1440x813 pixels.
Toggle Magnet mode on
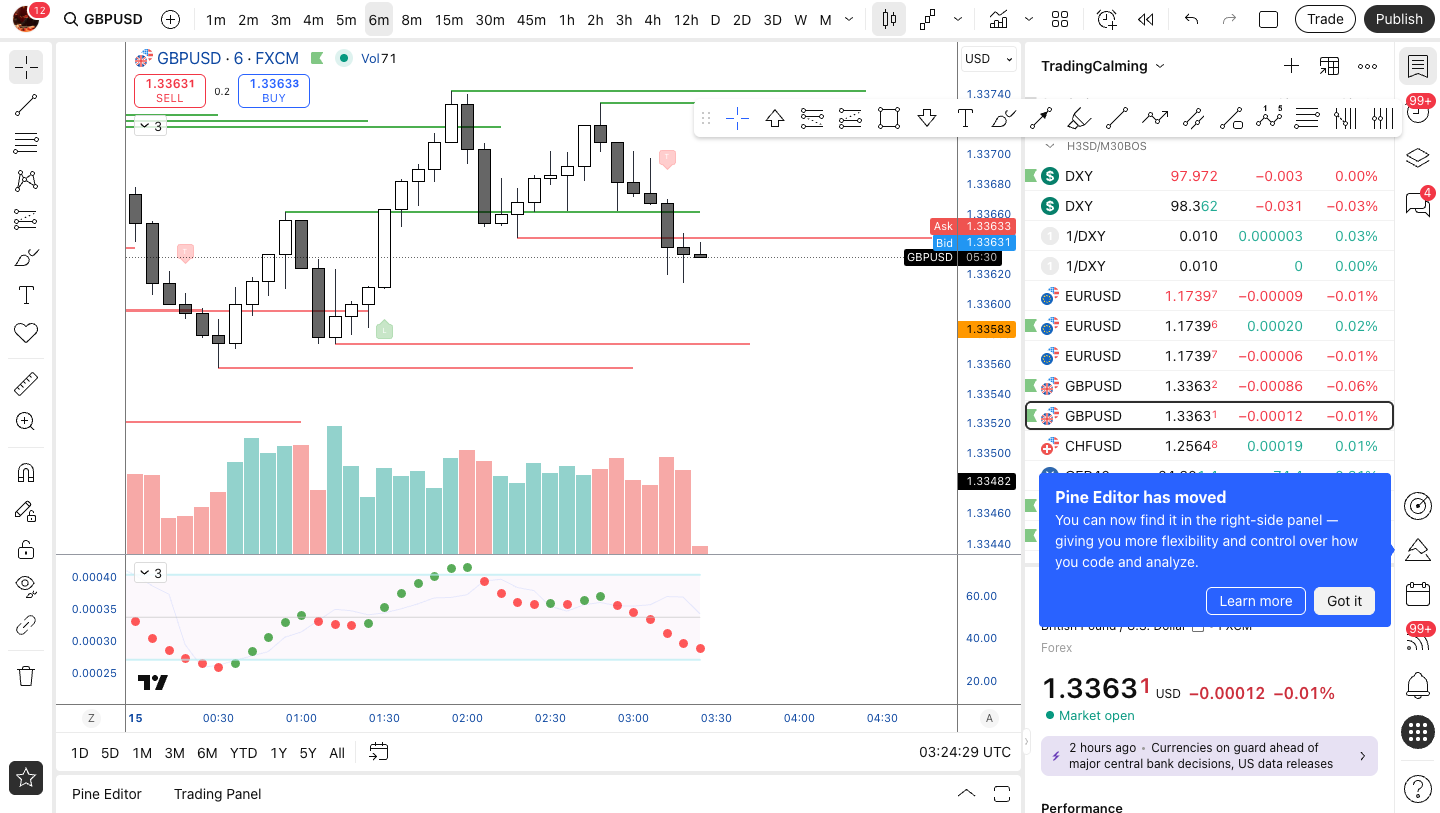[26, 473]
